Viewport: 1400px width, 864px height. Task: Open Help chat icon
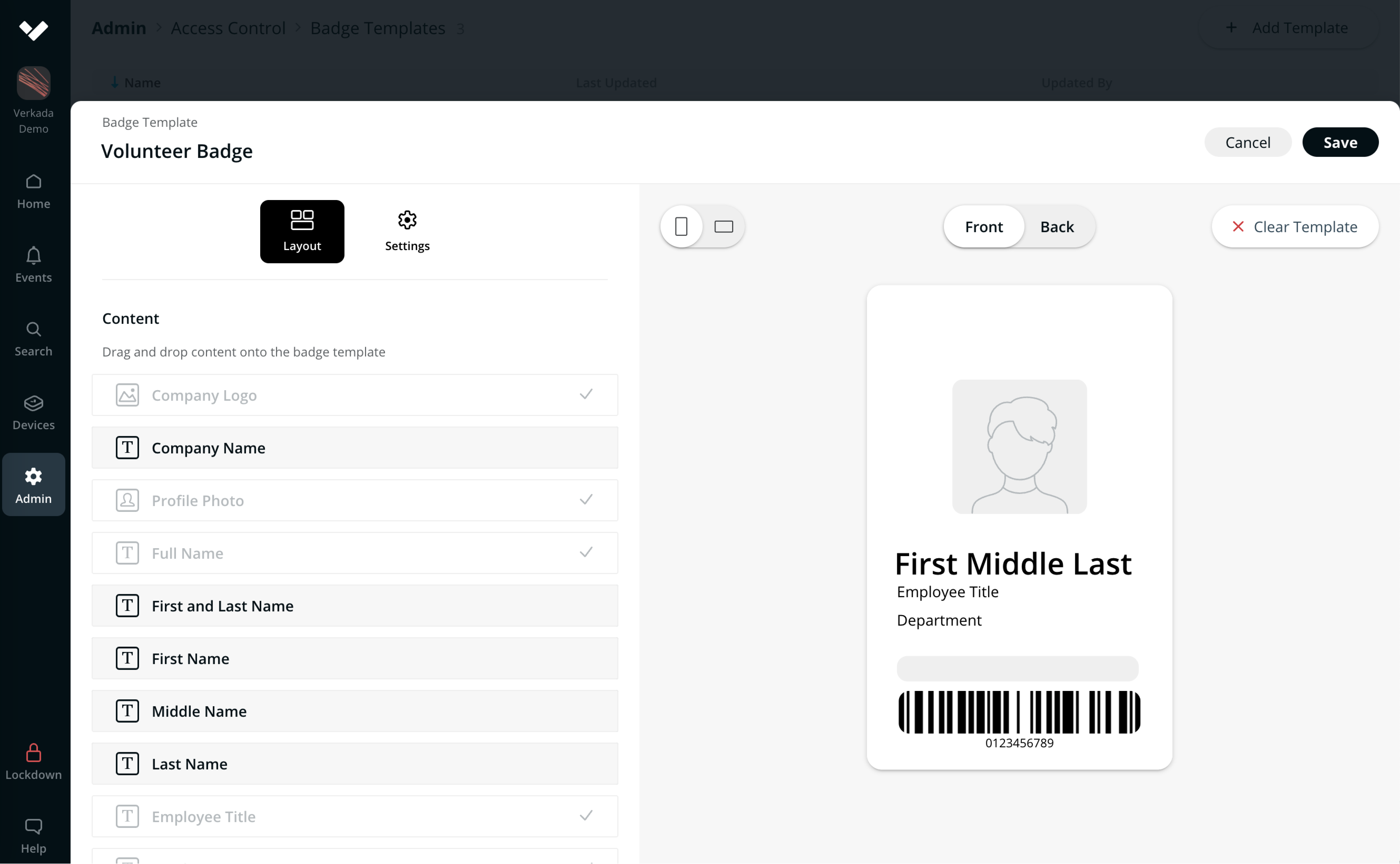[33, 826]
